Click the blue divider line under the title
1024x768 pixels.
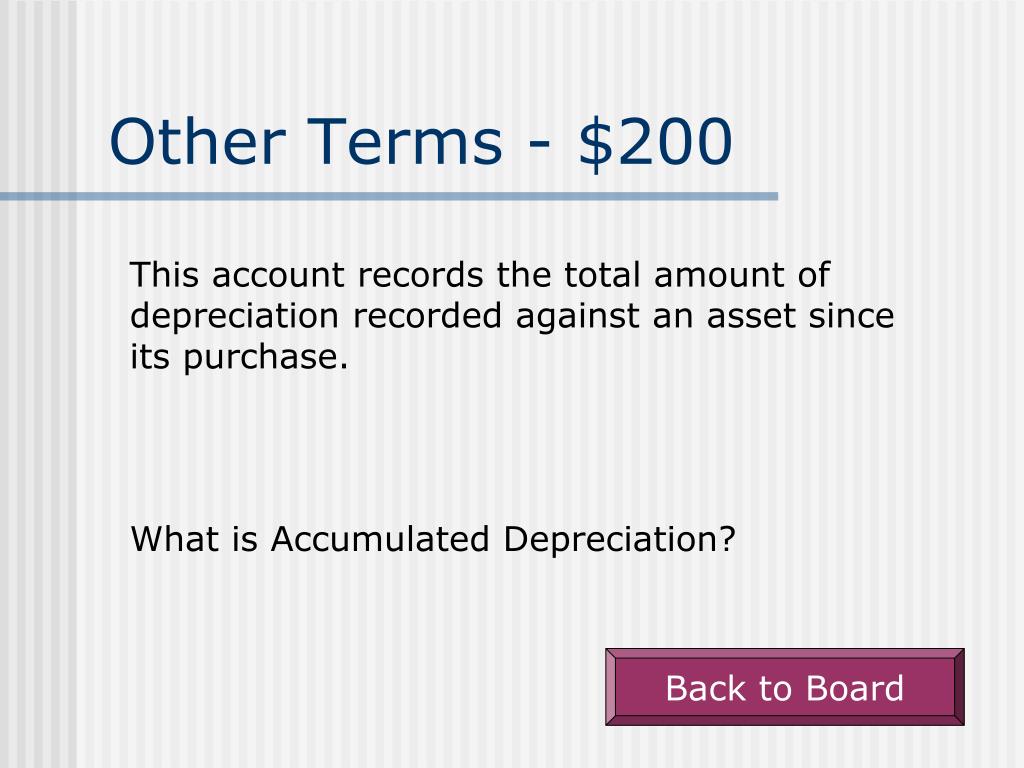point(389,196)
